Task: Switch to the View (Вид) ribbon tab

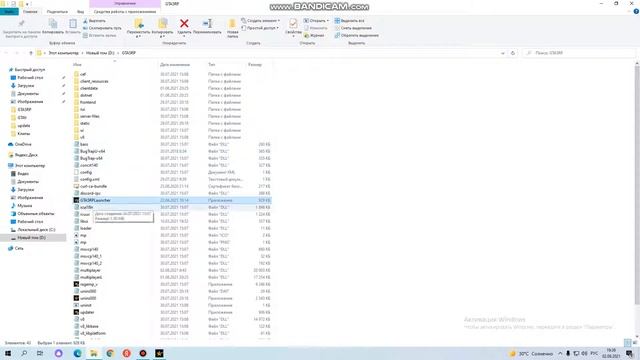Action: pyautogui.click(x=80, y=12)
